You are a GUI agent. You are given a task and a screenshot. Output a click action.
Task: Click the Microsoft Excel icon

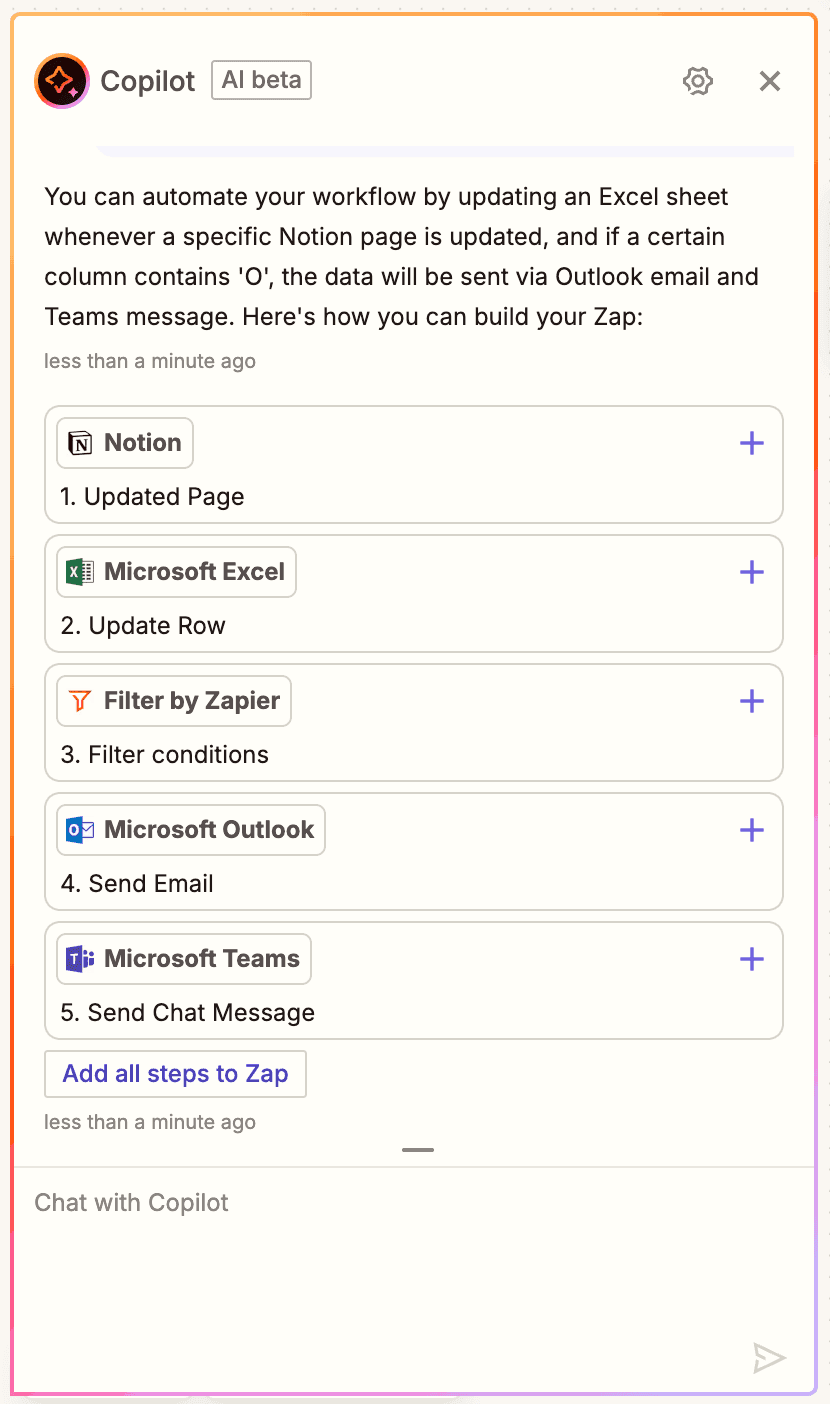(x=80, y=572)
